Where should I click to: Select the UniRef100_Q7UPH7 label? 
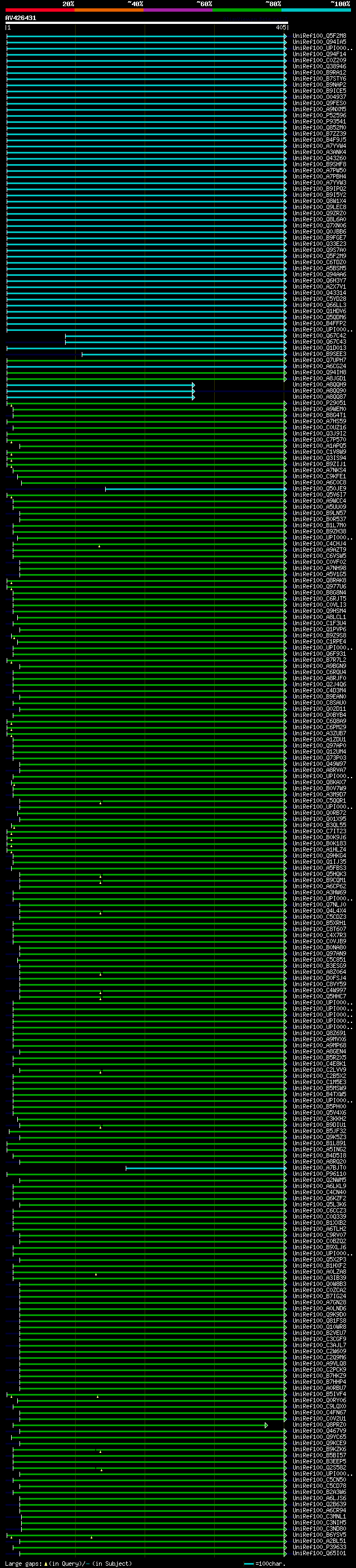tap(319, 360)
